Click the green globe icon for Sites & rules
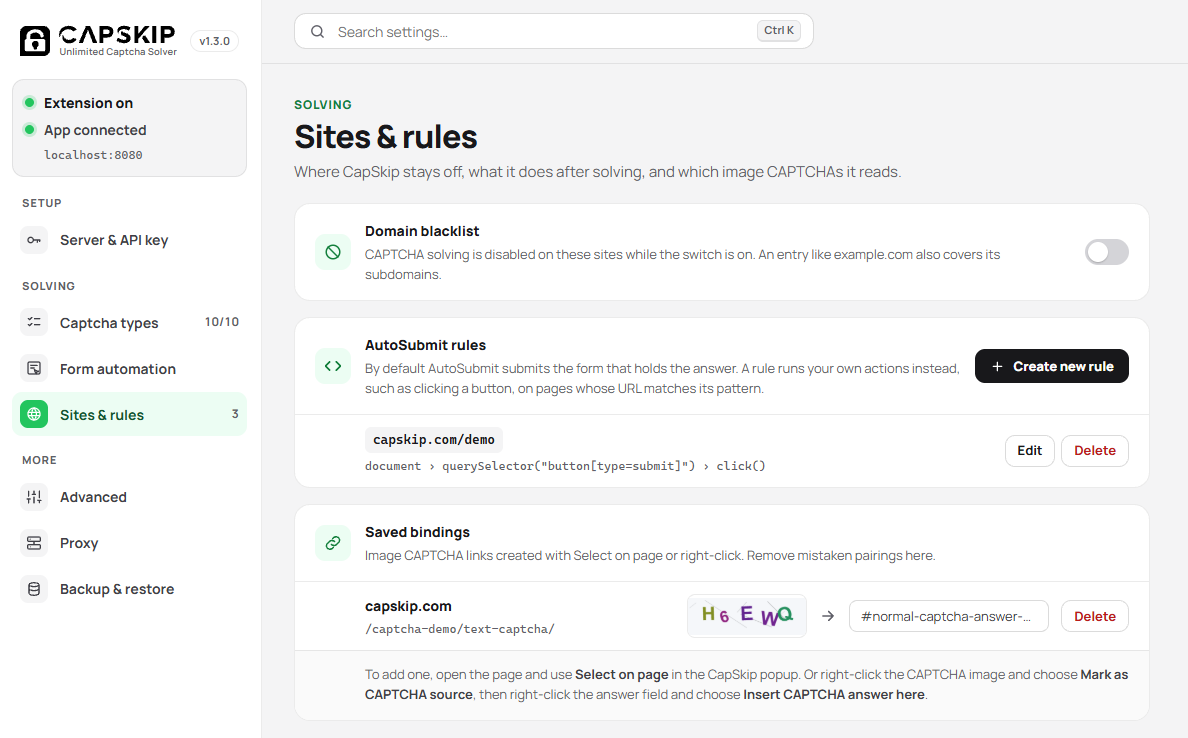Screen dimensions: 1188x738 (34, 414)
